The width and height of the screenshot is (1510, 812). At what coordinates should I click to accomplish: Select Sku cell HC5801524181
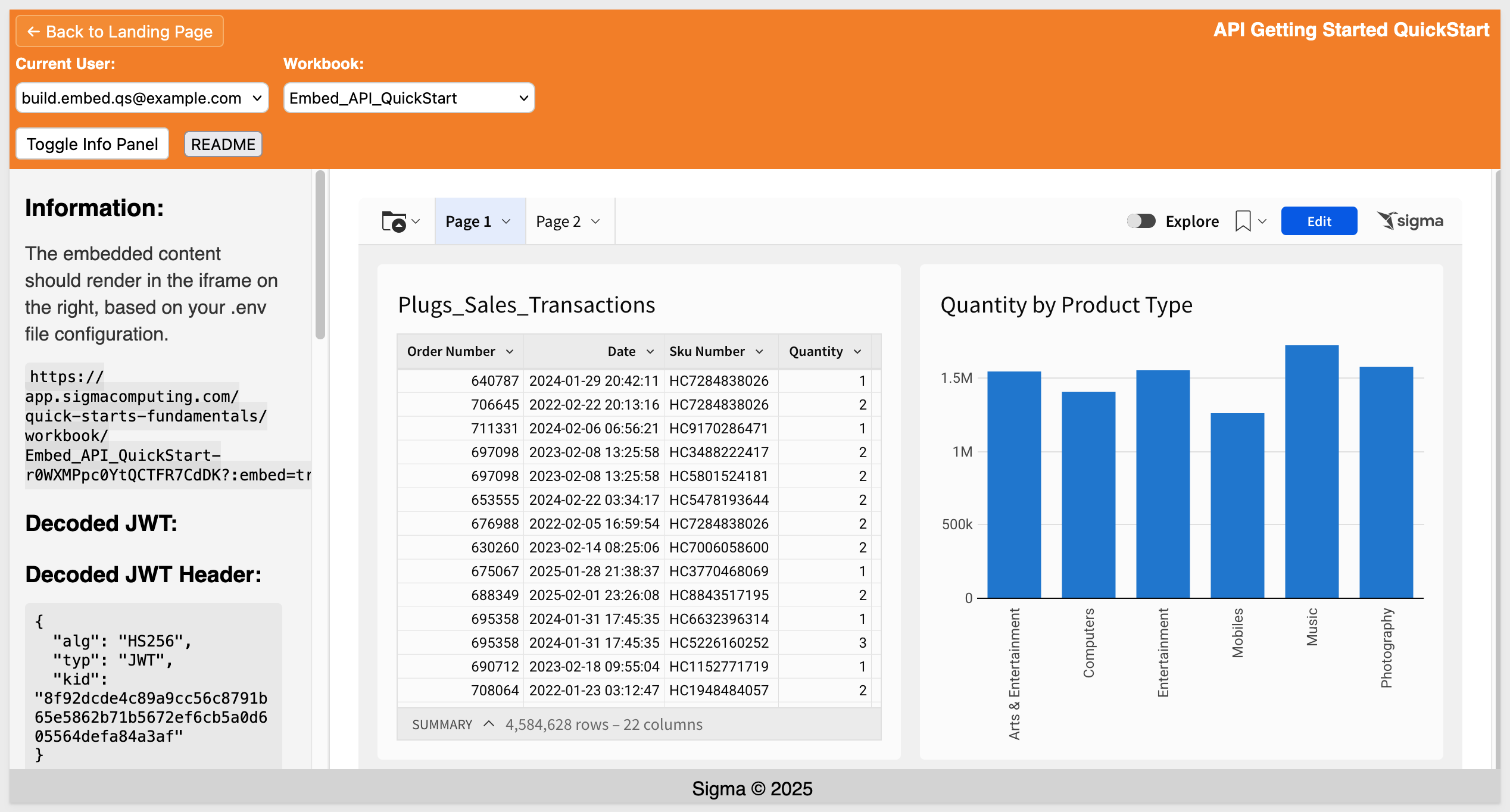(721, 476)
